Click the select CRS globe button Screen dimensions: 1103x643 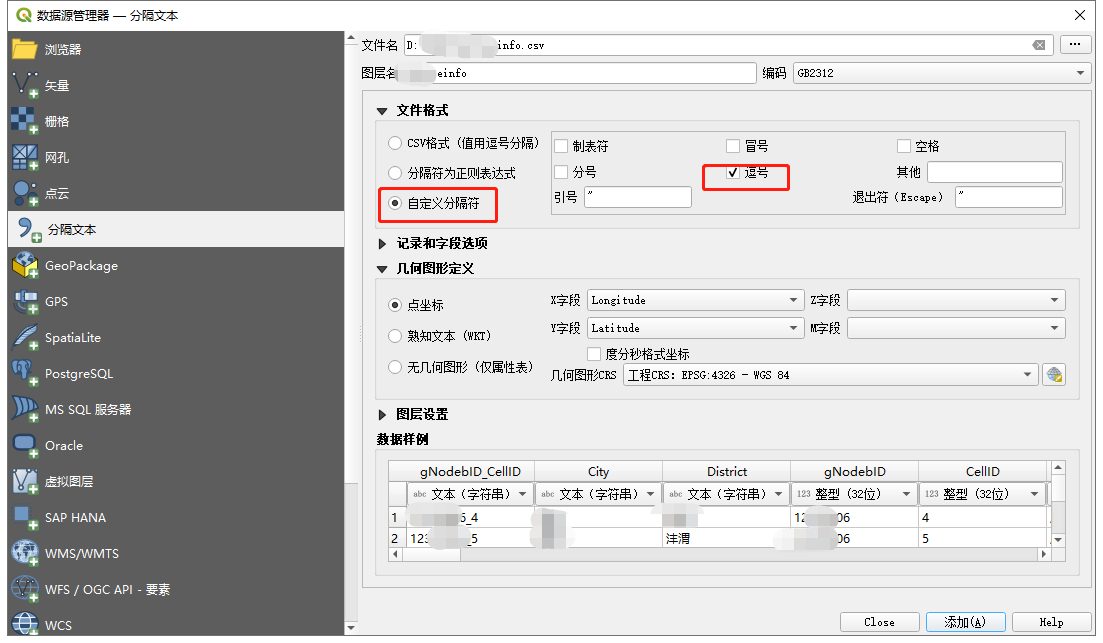pos(1053,375)
